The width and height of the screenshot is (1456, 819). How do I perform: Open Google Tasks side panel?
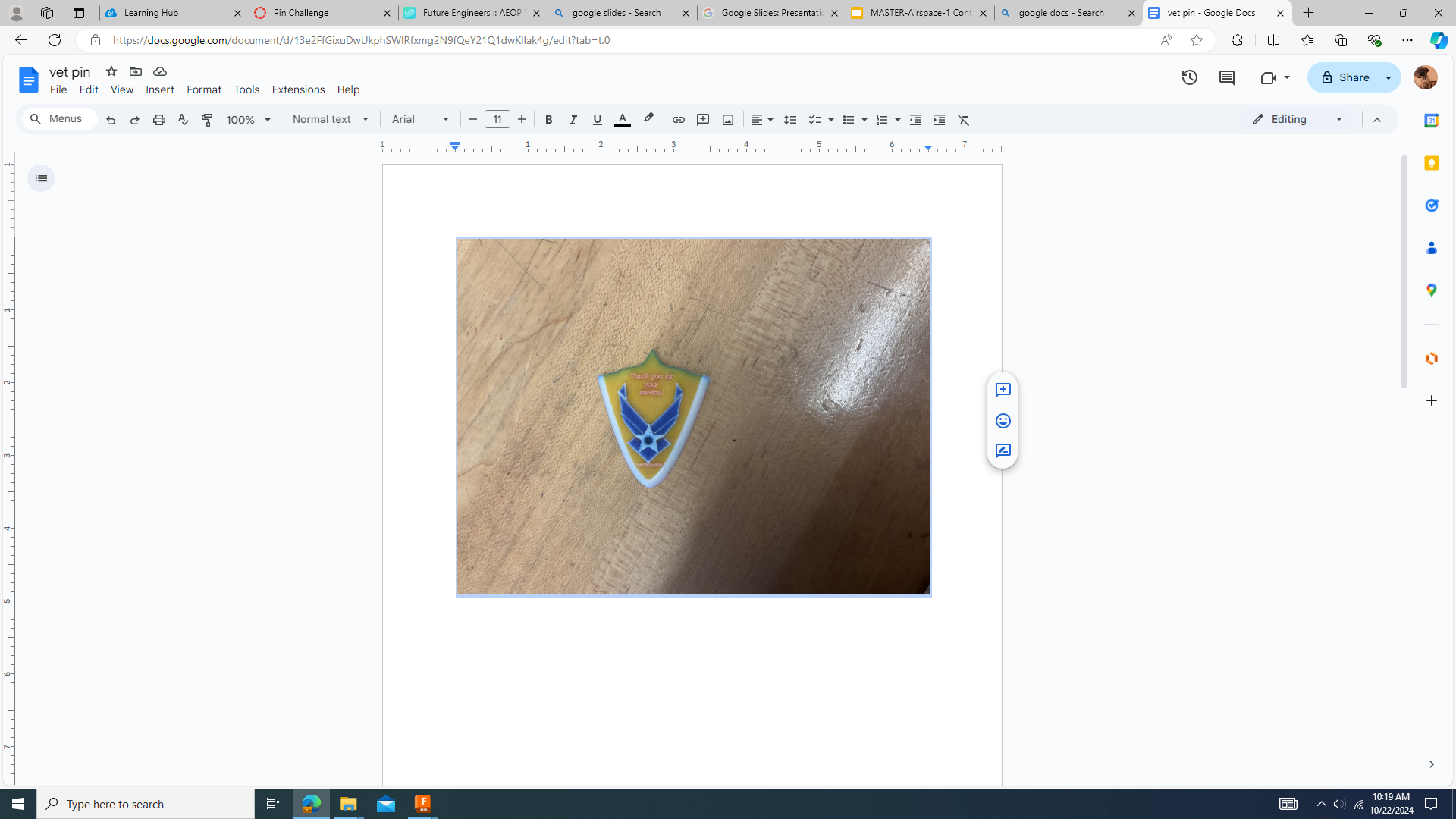click(1431, 206)
